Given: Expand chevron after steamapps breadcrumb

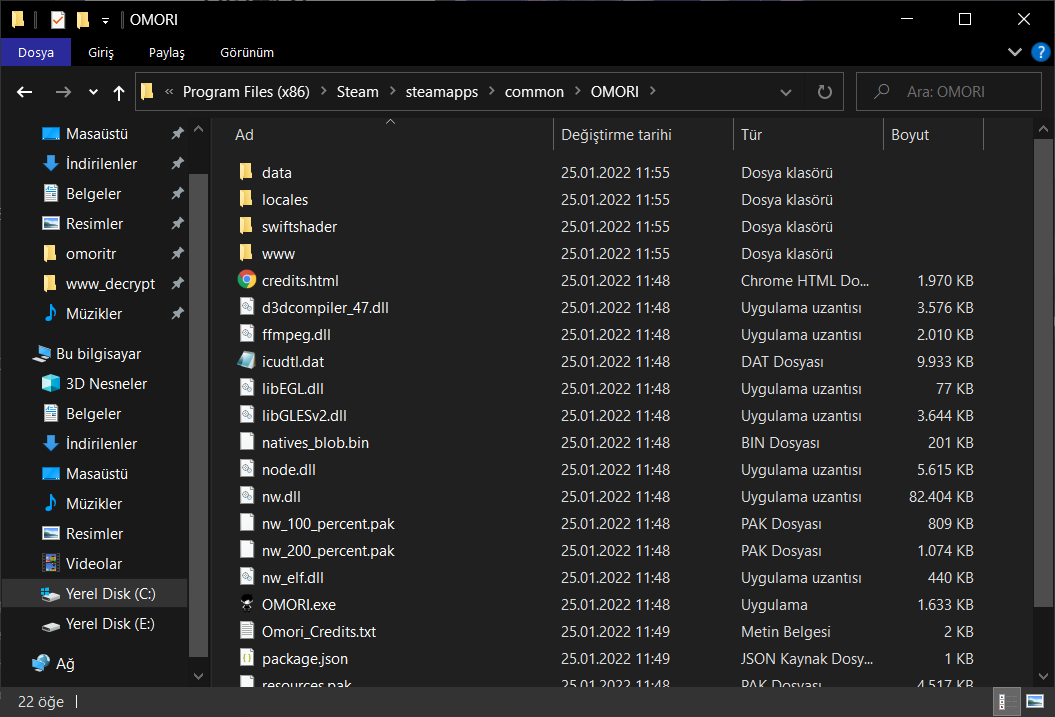Looking at the screenshot, I should pyautogui.click(x=492, y=91).
